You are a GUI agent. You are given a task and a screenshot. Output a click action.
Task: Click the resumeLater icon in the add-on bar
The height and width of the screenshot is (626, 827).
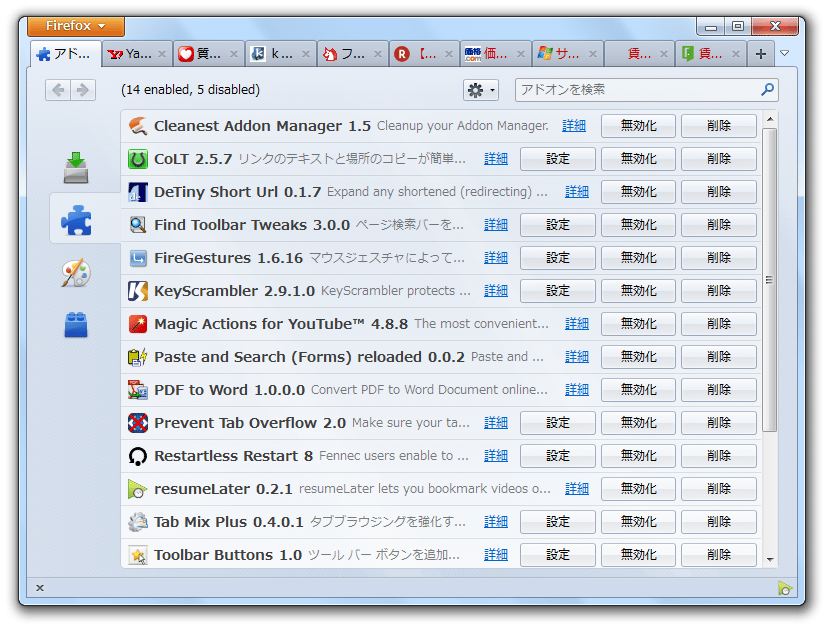[x=784, y=588]
